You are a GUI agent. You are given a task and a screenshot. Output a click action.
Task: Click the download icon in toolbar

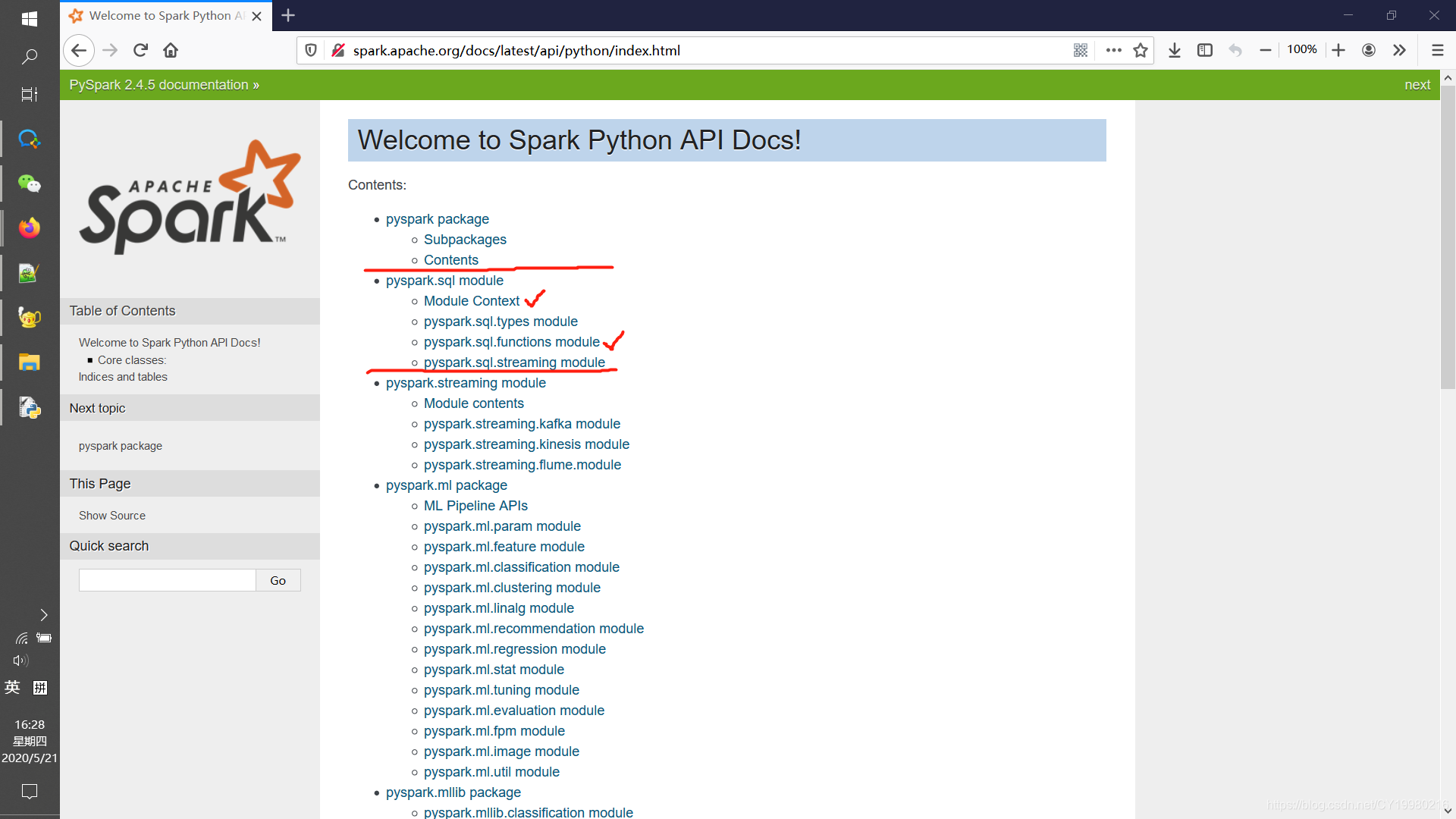click(x=1174, y=50)
